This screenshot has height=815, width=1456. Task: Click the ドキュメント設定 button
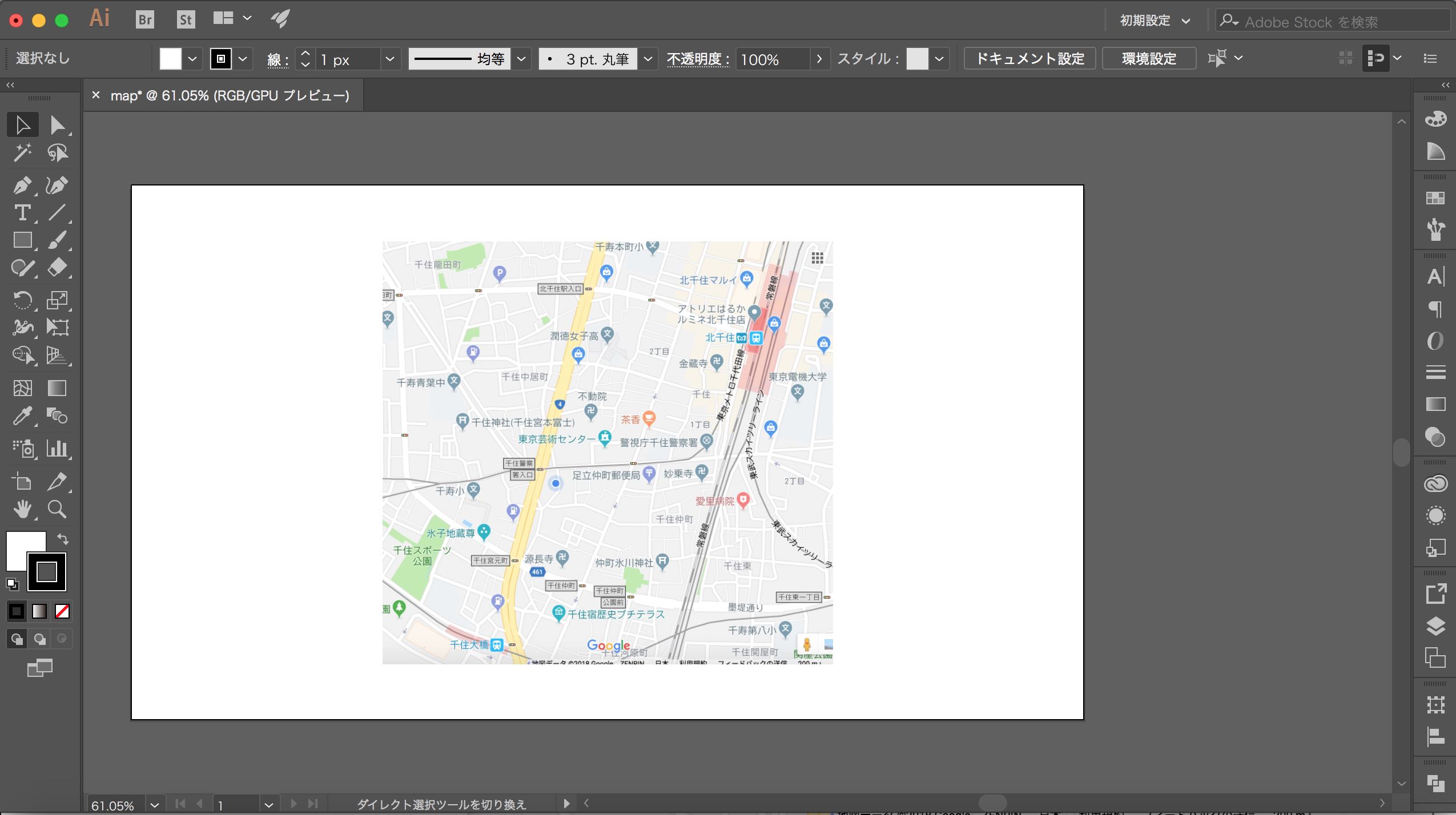coord(1029,59)
